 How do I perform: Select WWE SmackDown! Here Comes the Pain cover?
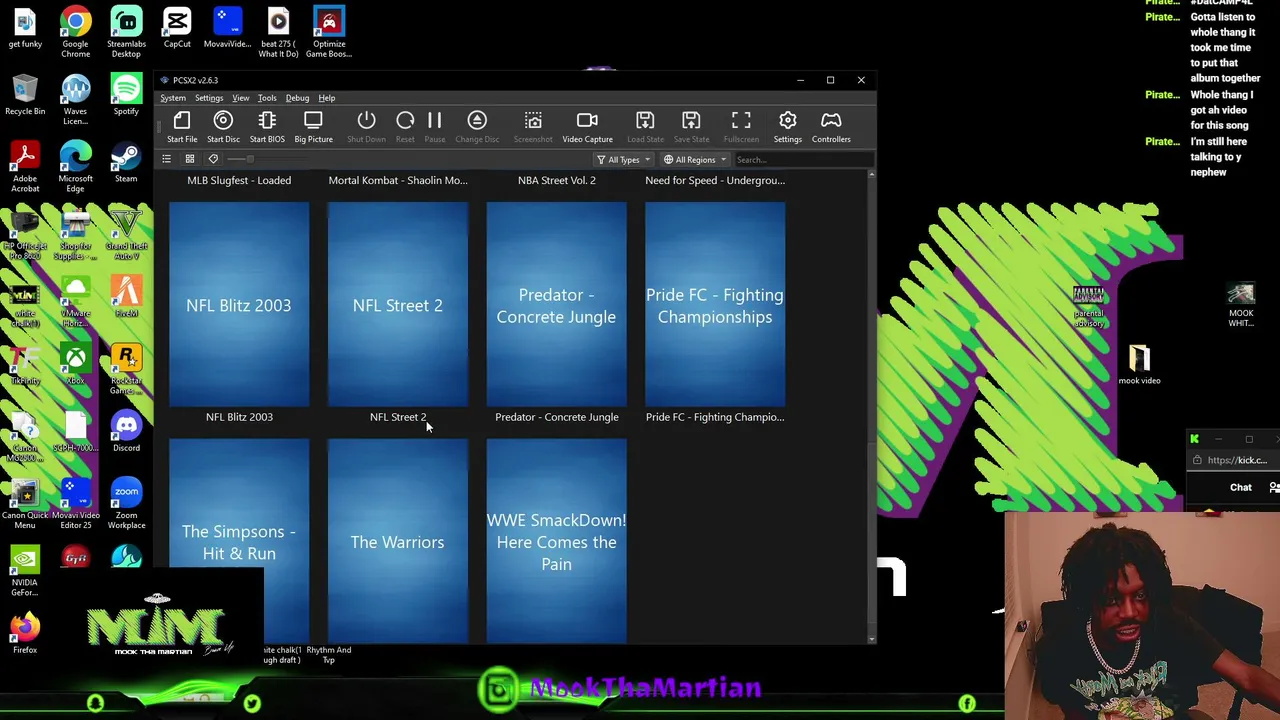(557, 540)
